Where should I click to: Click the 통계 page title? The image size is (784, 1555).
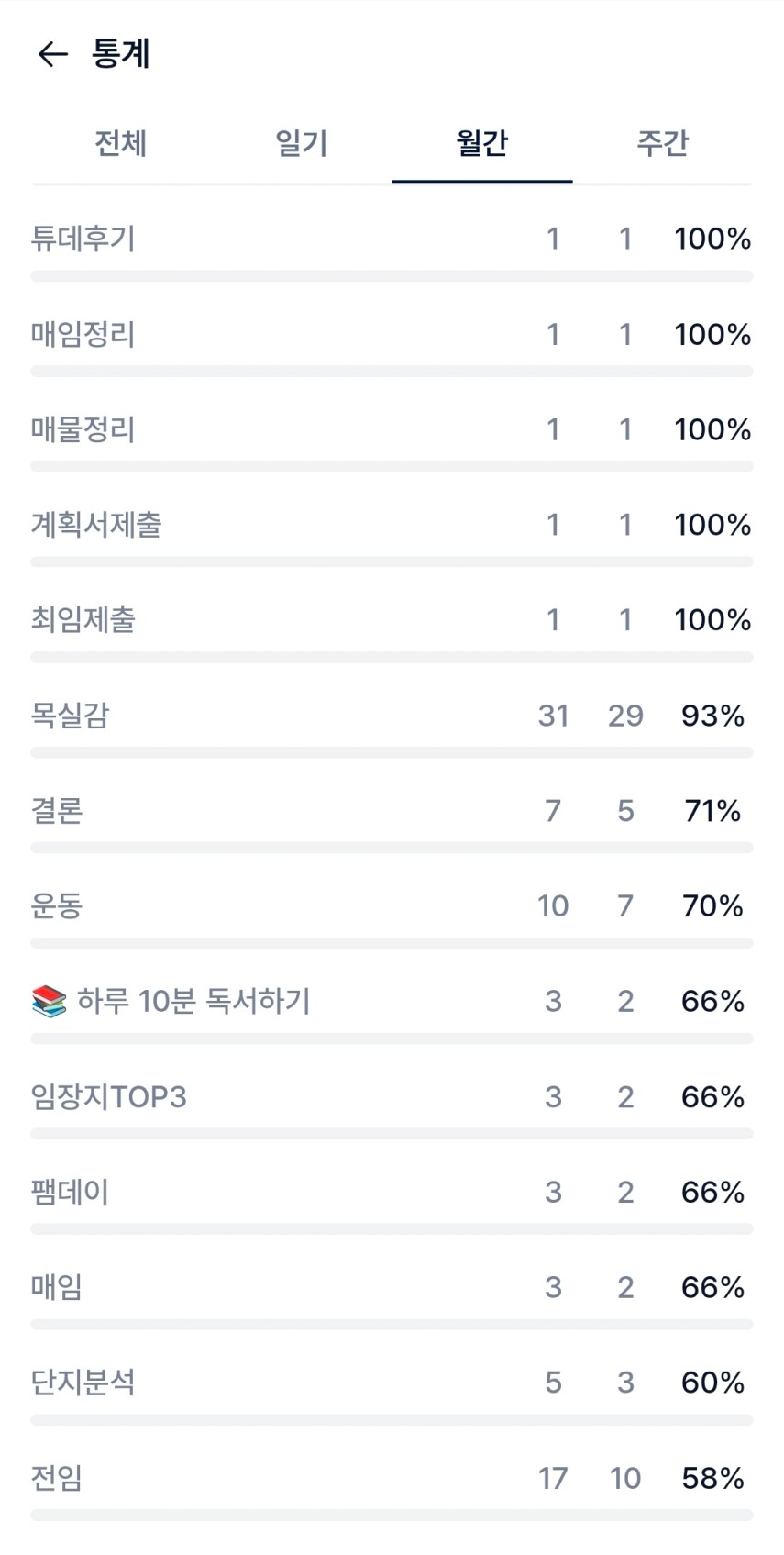[121, 54]
